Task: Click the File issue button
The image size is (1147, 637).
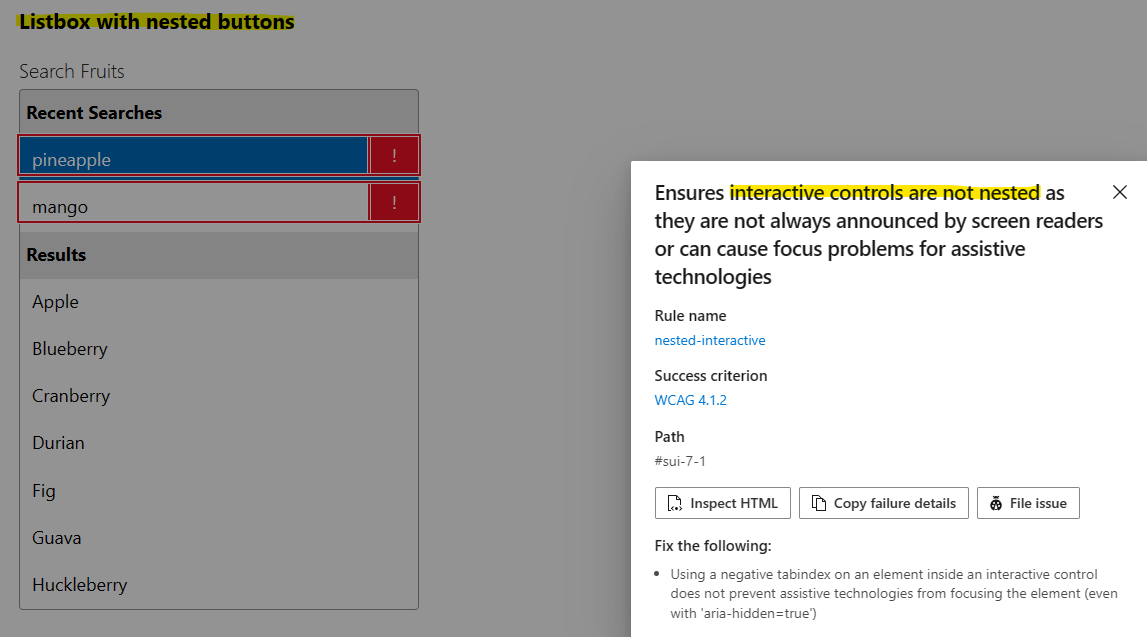Action: click(x=1028, y=503)
